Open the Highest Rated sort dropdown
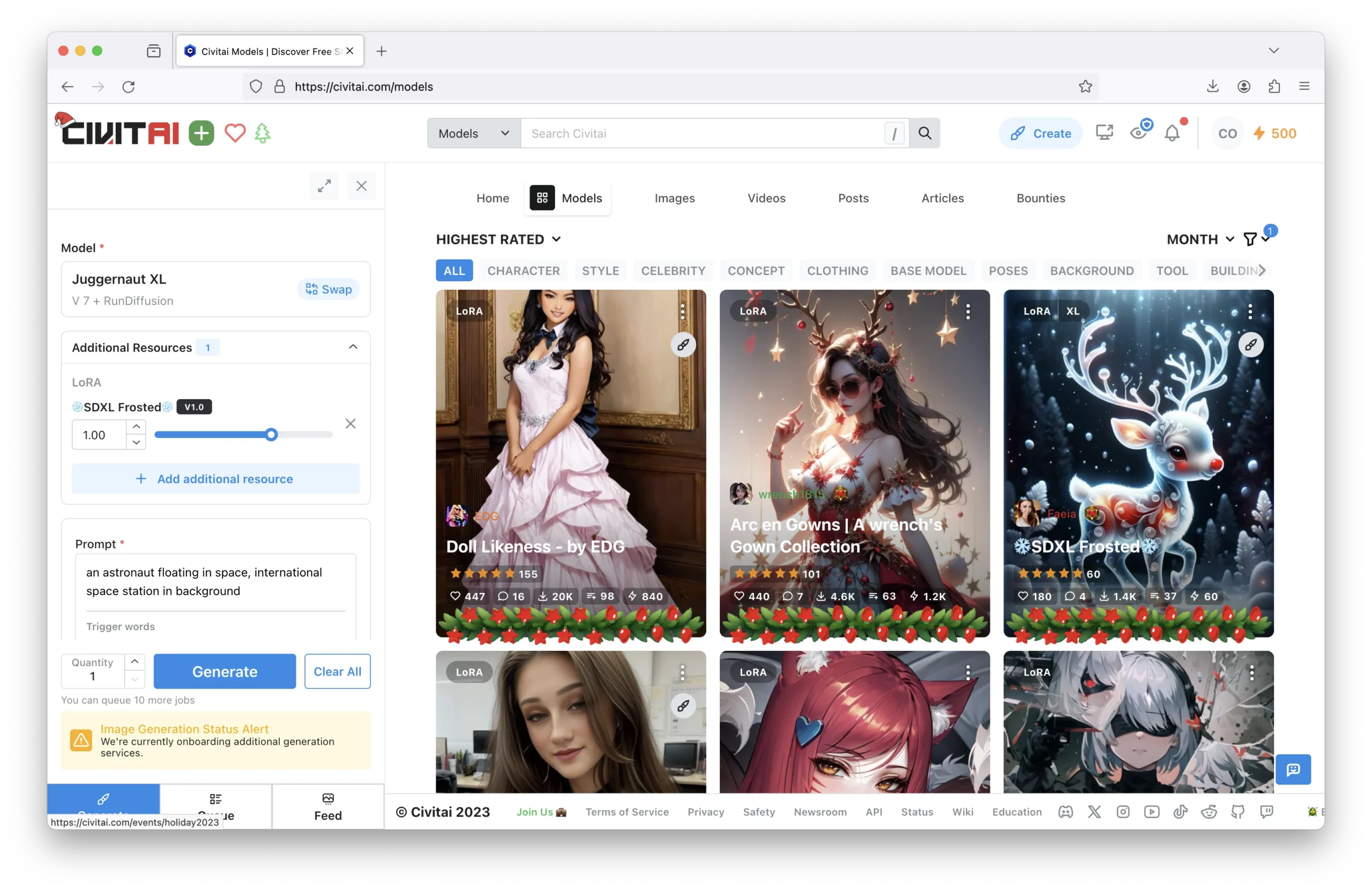Image resolution: width=1372 pixels, height=892 pixels. pos(498,239)
